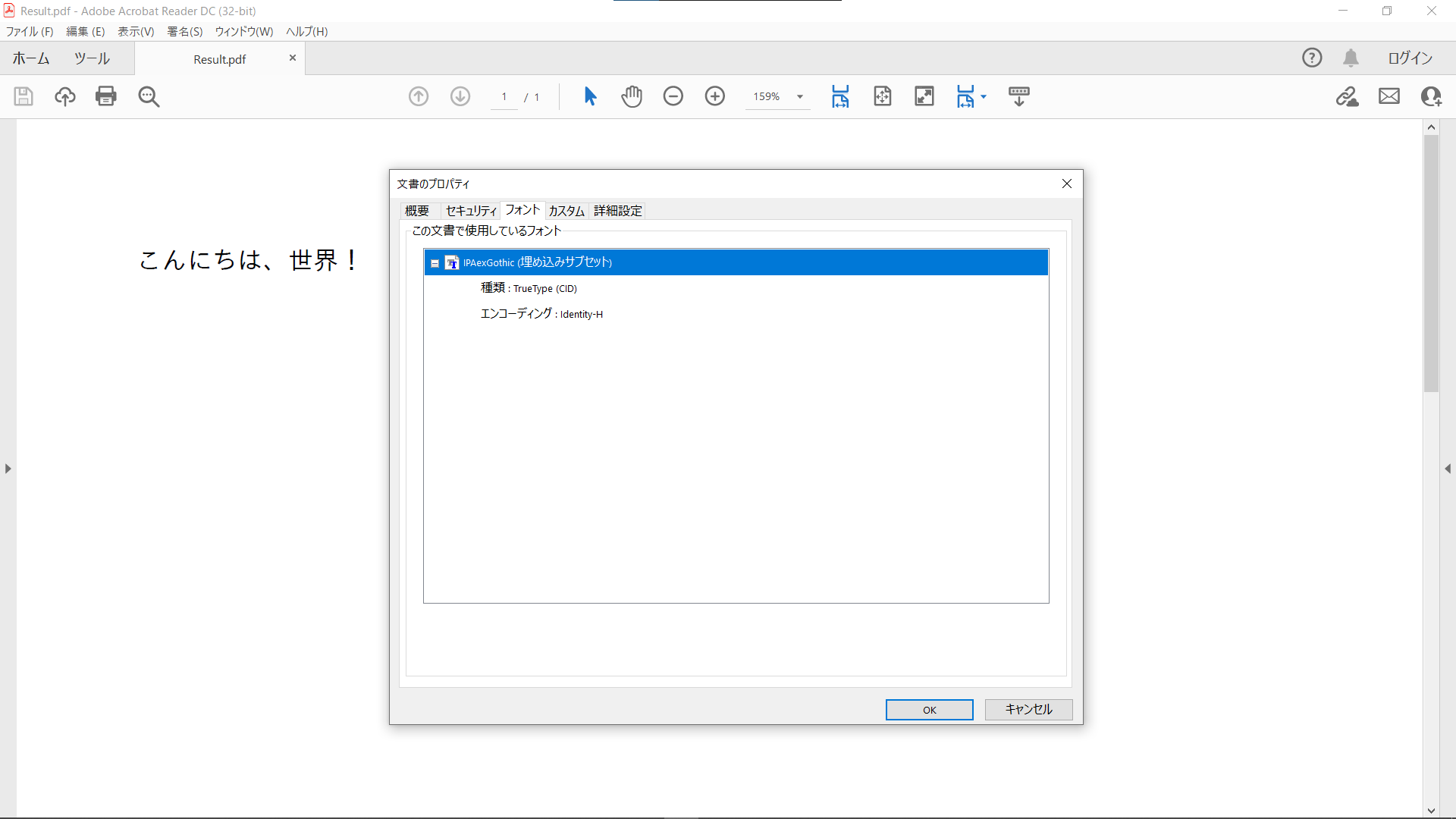Viewport: 1456px width, 819px height.
Task: Select the IPAexGothic font row
Action: (x=736, y=262)
